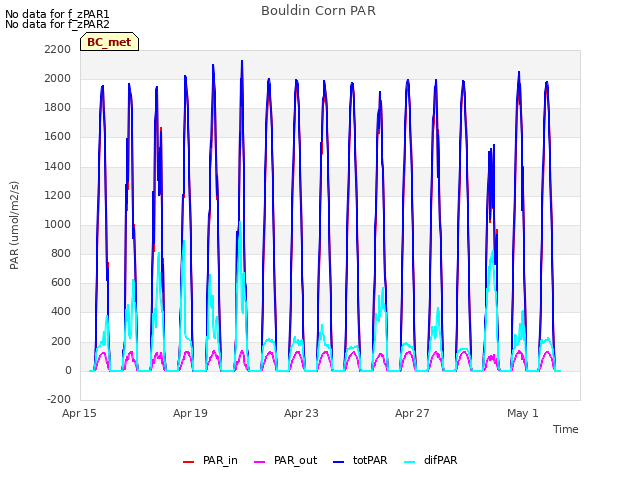Click the PAR (umol/m2/s) y-axis title
Viewport: 640px width, 480px height.
pyautogui.click(x=14, y=225)
